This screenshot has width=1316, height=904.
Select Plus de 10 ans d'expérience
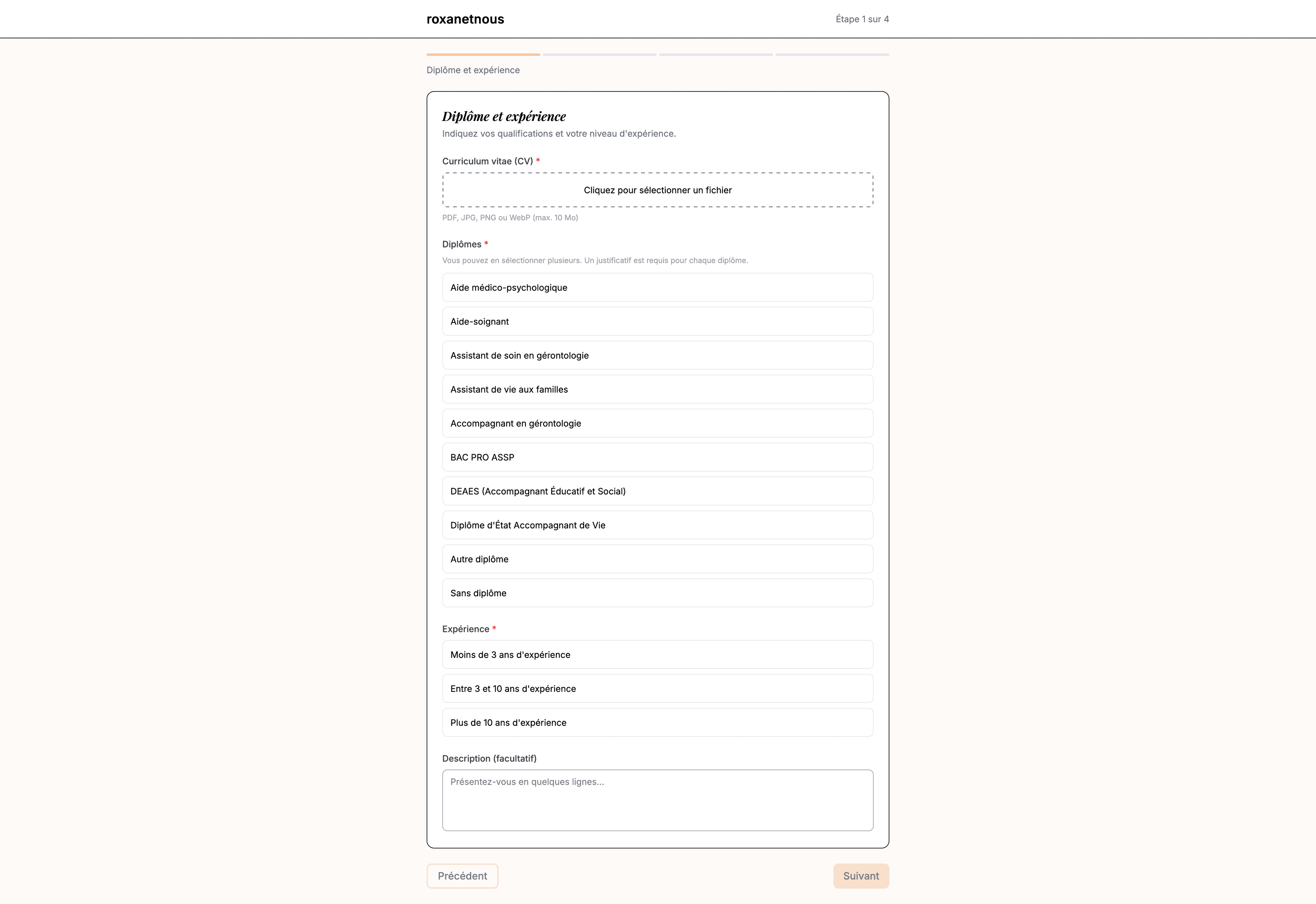click(x=658, y=723)
